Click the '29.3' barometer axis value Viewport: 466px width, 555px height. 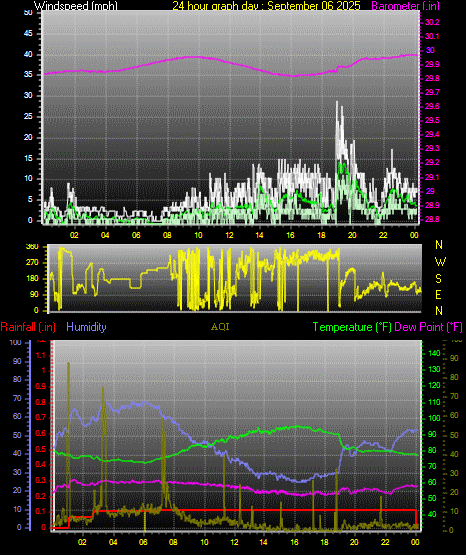coord(432,148)
